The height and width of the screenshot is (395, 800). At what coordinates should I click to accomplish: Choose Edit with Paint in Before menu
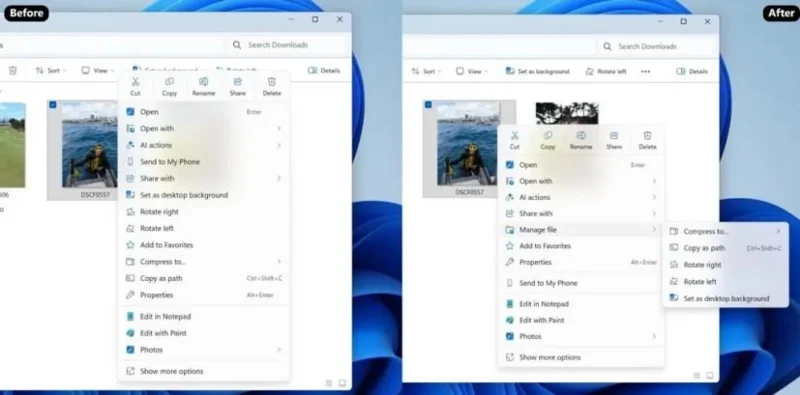204,333
